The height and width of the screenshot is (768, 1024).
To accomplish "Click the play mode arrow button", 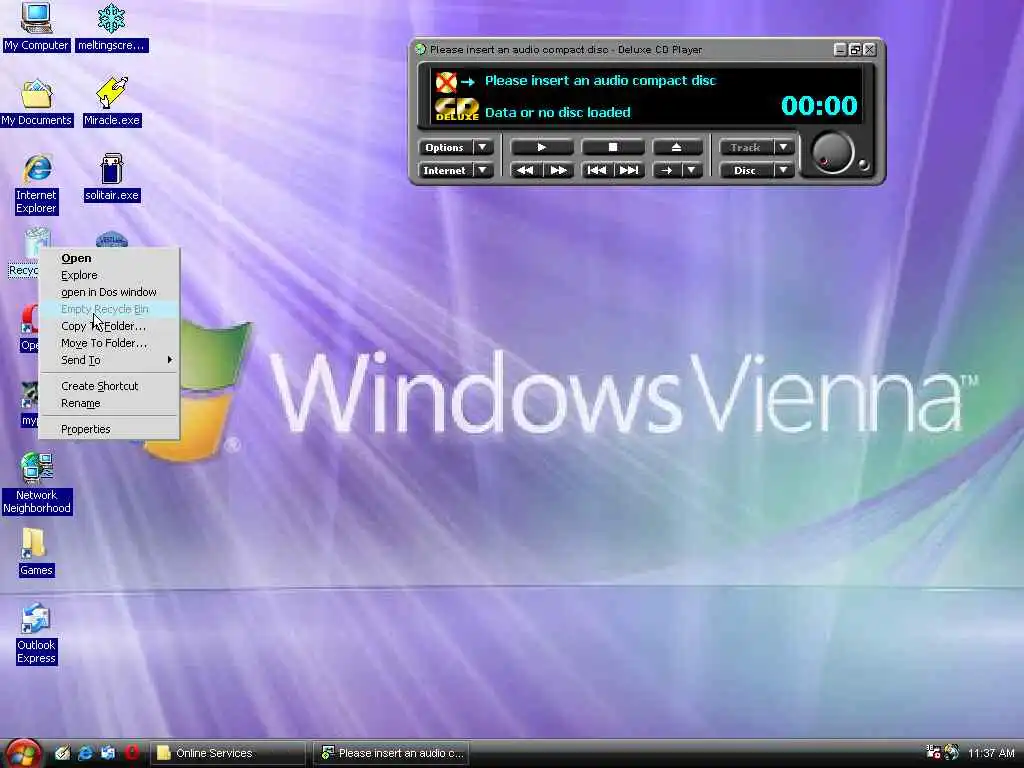I will coord(666,170).
